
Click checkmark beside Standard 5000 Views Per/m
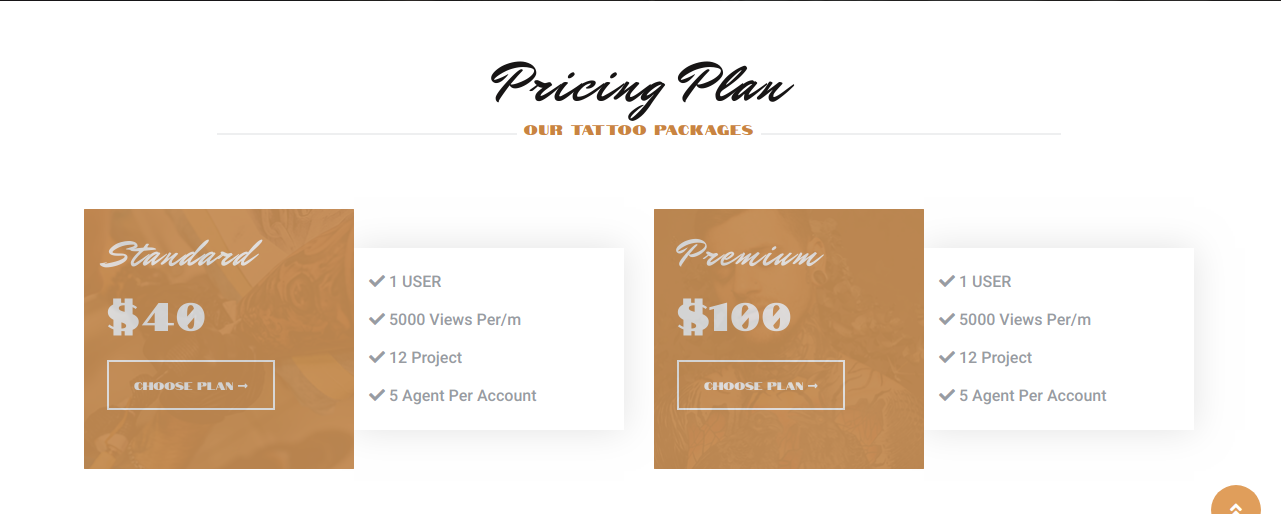click(377, 319)
